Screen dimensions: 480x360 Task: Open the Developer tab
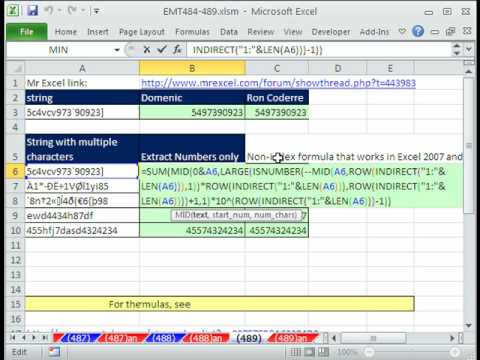tap(331, 32)
